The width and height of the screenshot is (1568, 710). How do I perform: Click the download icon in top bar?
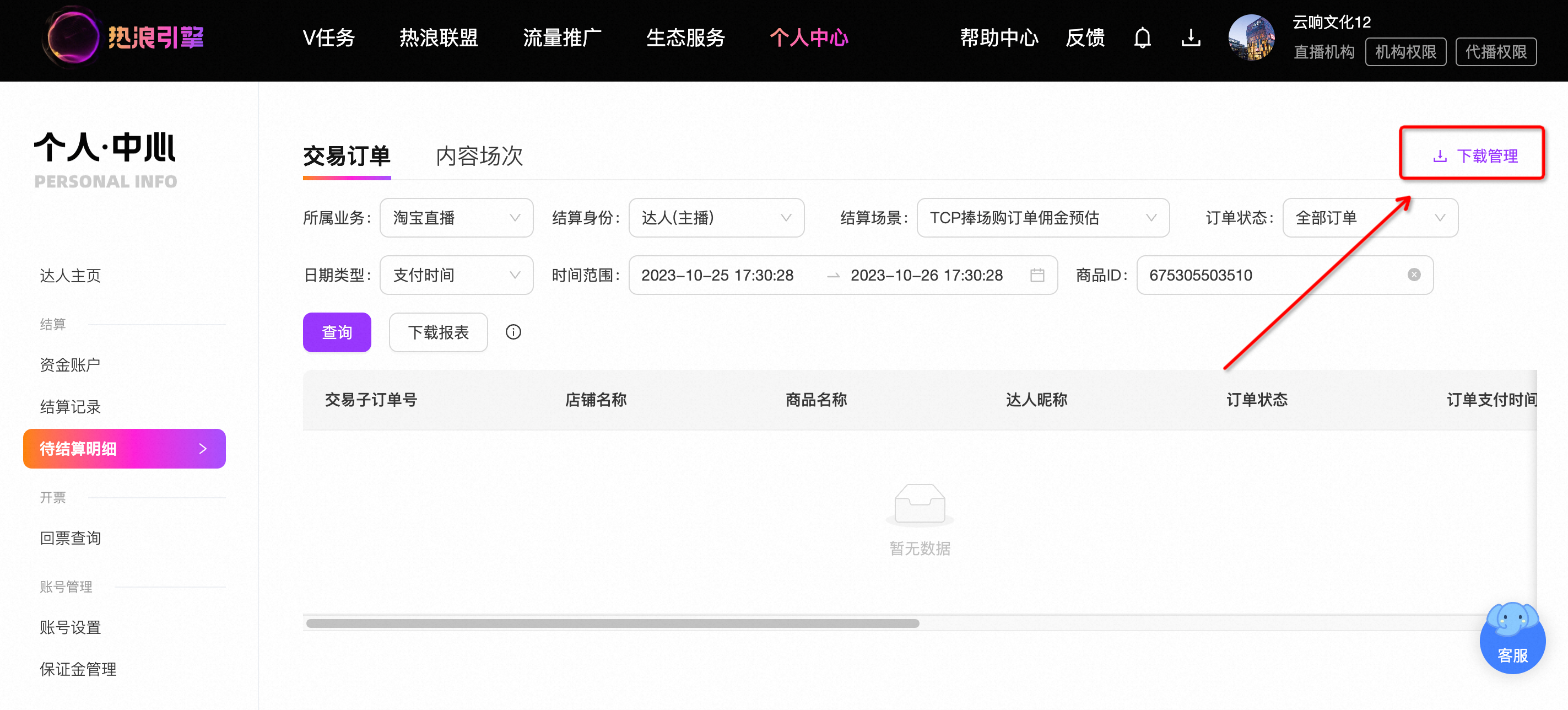(x=1190, y=37)
